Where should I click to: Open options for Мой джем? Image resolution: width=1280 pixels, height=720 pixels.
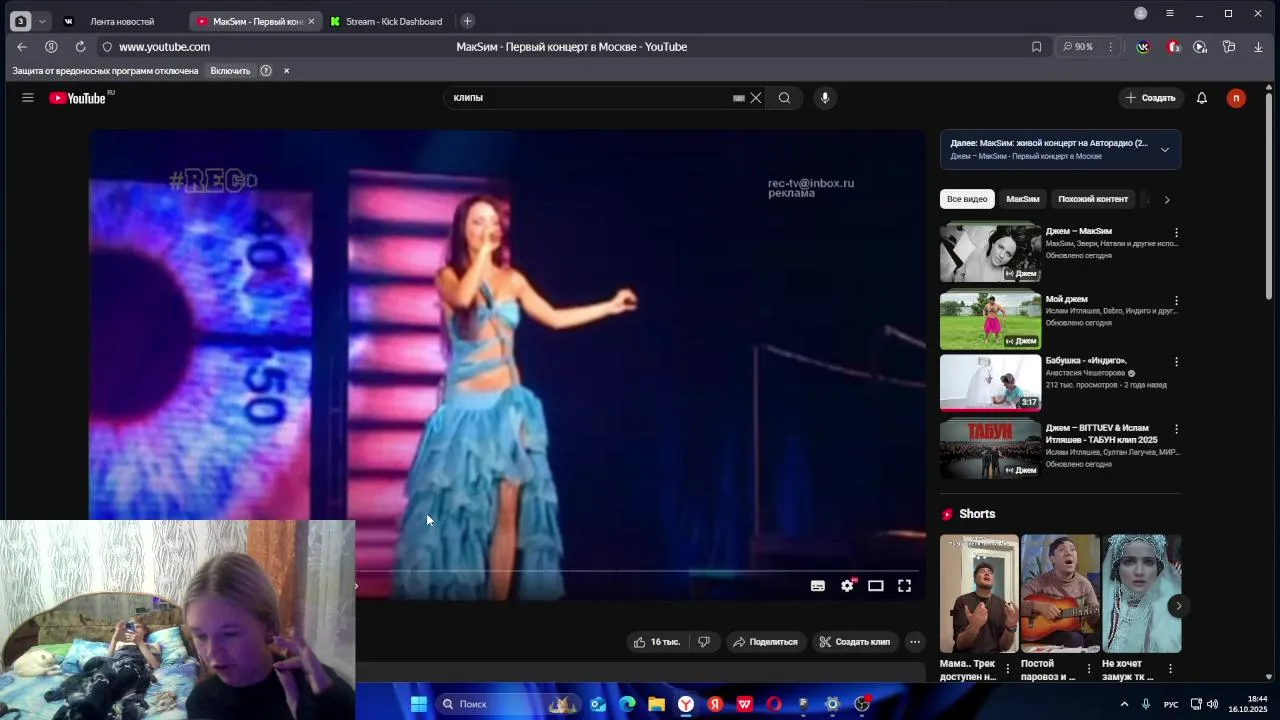coord(1176,301)
